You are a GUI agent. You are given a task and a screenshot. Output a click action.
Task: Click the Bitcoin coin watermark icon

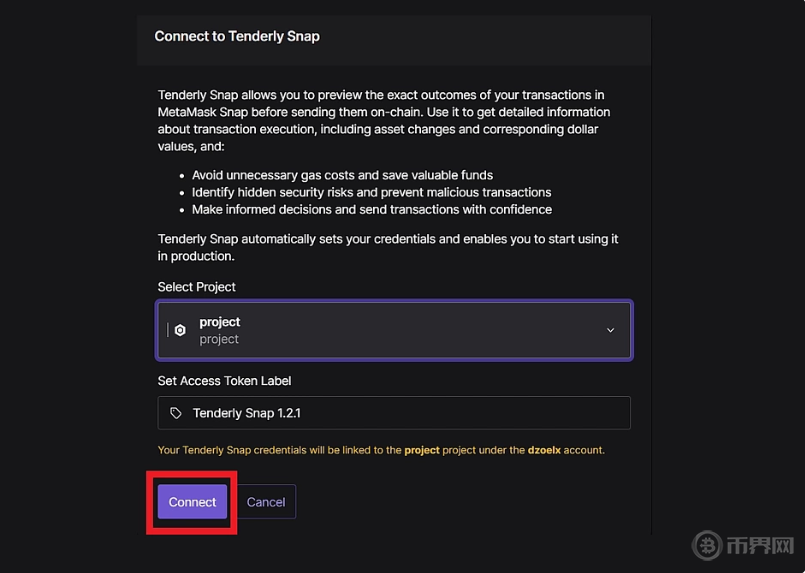click(708, 548)
